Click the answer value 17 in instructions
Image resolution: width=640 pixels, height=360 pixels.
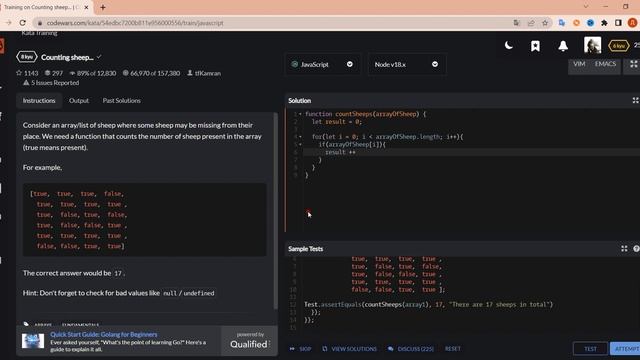(x=118, y=273)
